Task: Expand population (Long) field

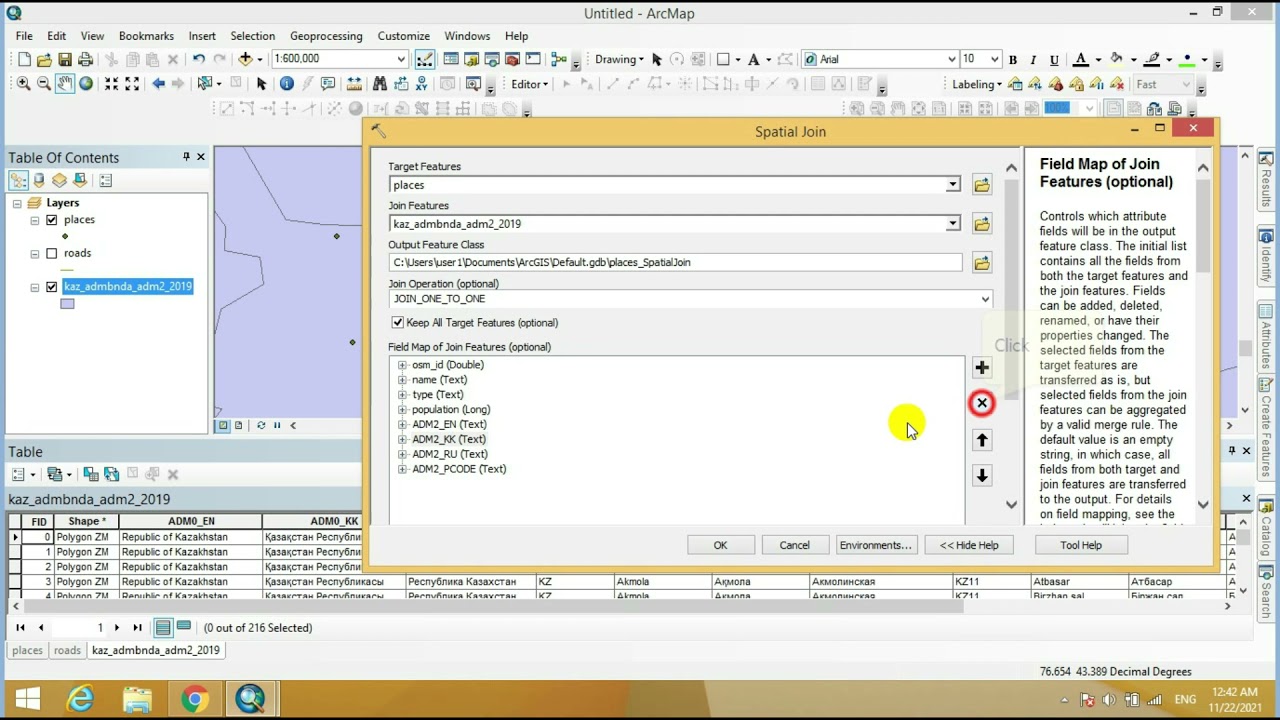Action: (402, 410)
